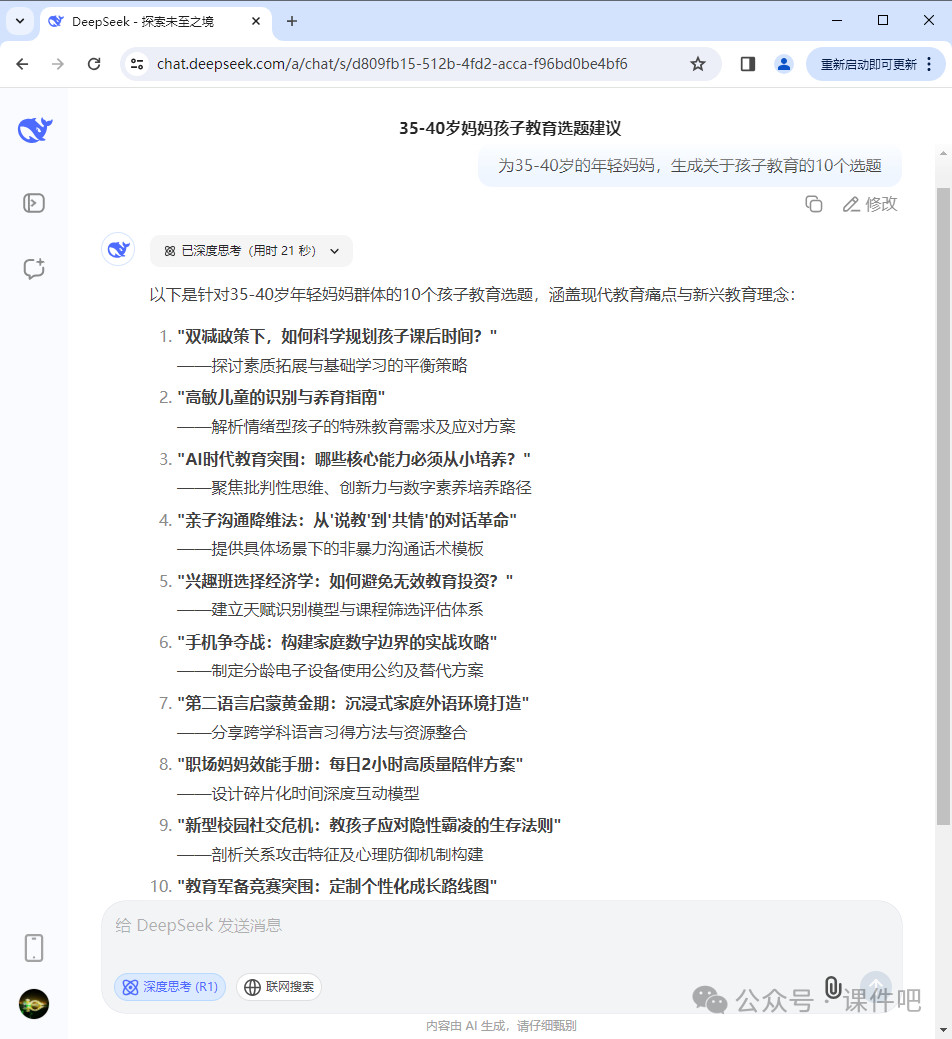Open the sidebar panel toggle icon

(33, 202)
